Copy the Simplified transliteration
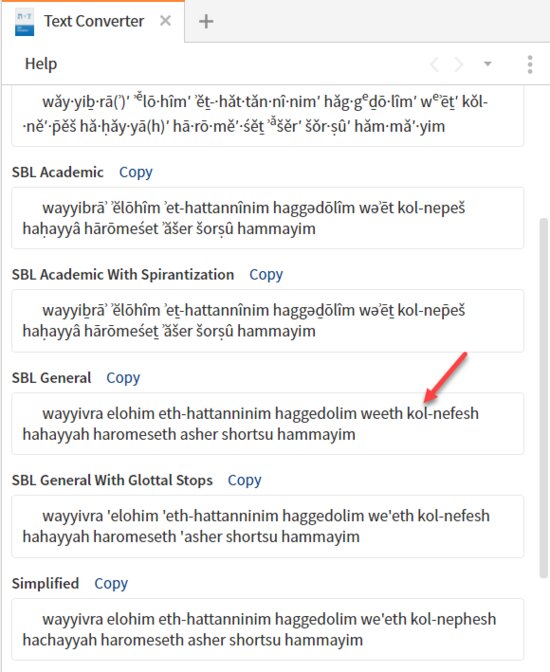This screenshot has width=550, height=672. [x=111, y=583]
